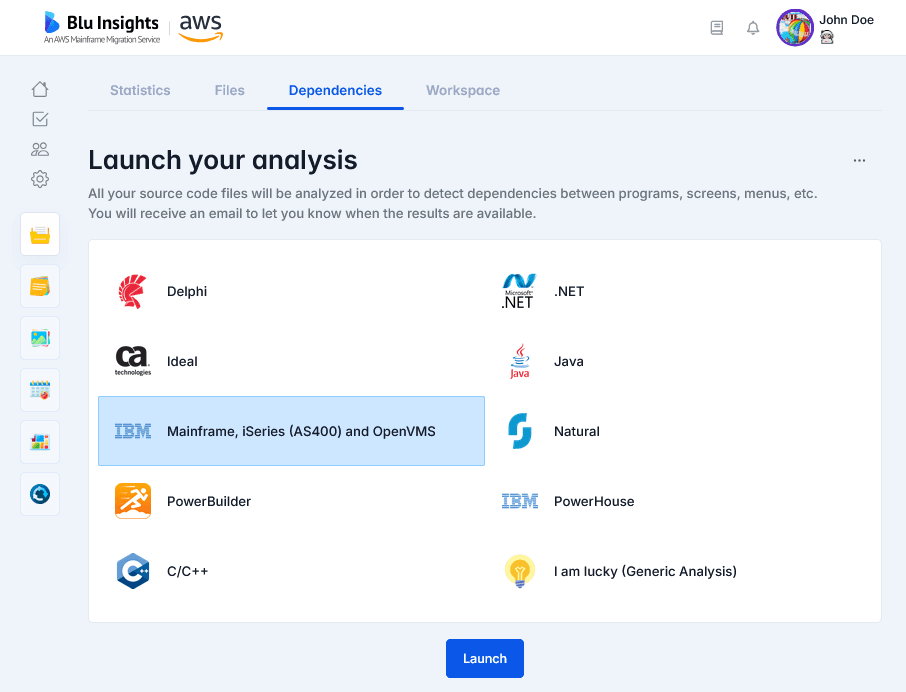Open the calendar icon in sidebar
Viewport: 906px width, 692px height.
click(x=40, y=390)
